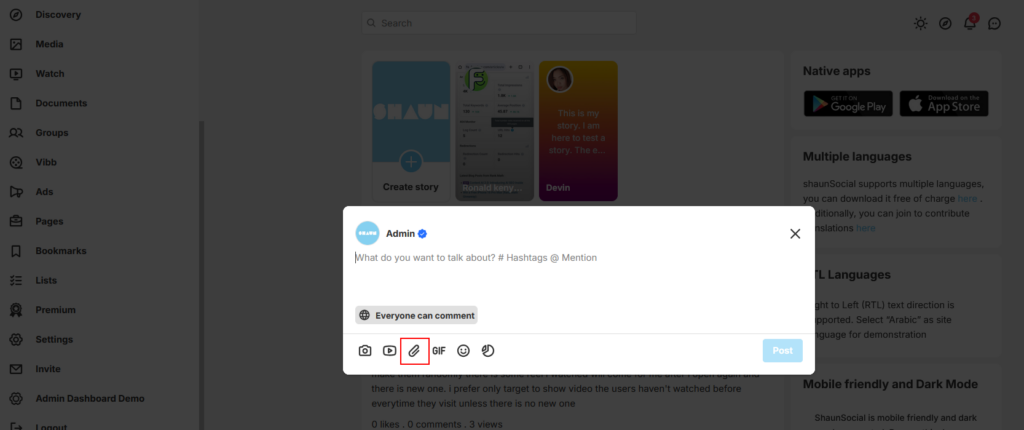Viewport: 1024px width, 430px height.
Task: Click the Post button
Action: point(782,350)
